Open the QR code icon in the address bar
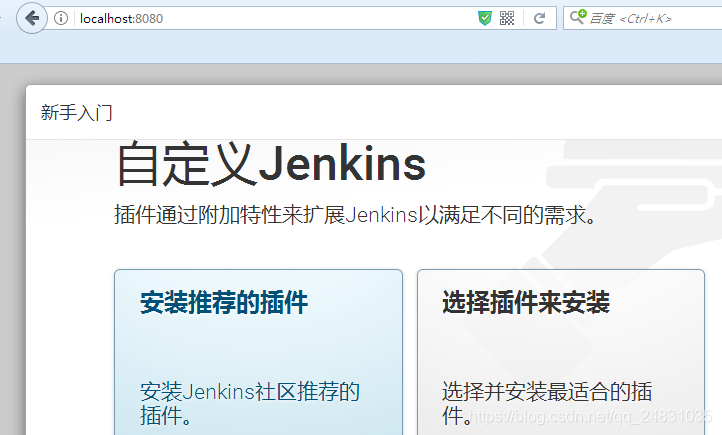The height and width of the screenshot is (435, 722). pyautogui.click(x=507, y=18)
